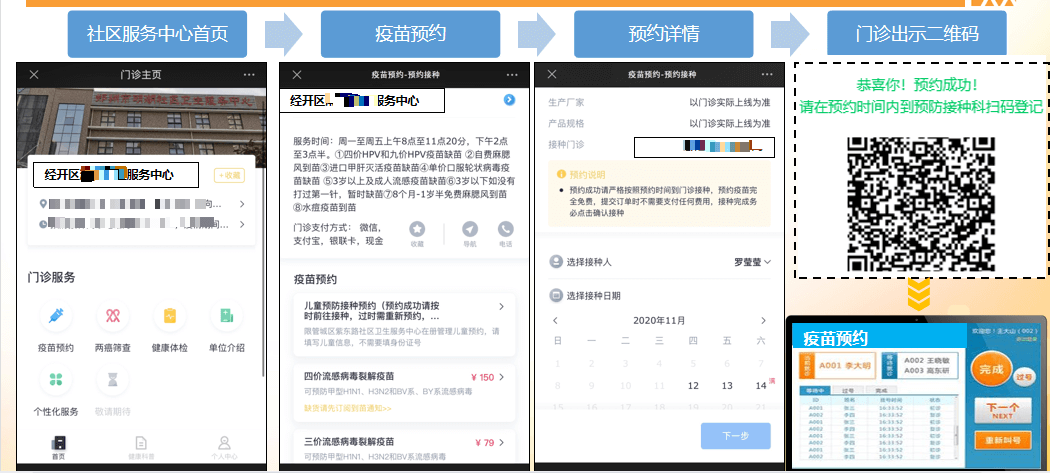Switch to 健康科普 bottom tab
Screen dimensions: 1050x473
point(142,446)
